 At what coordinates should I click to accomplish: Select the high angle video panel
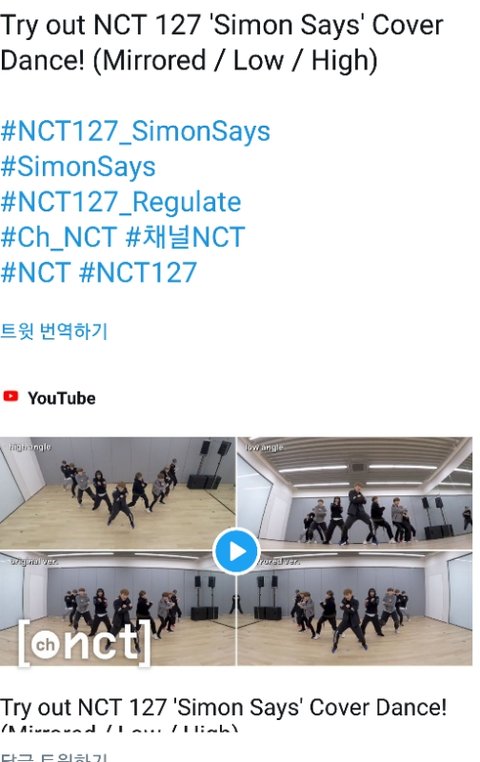pyautogui.click(x=118, y=493)
